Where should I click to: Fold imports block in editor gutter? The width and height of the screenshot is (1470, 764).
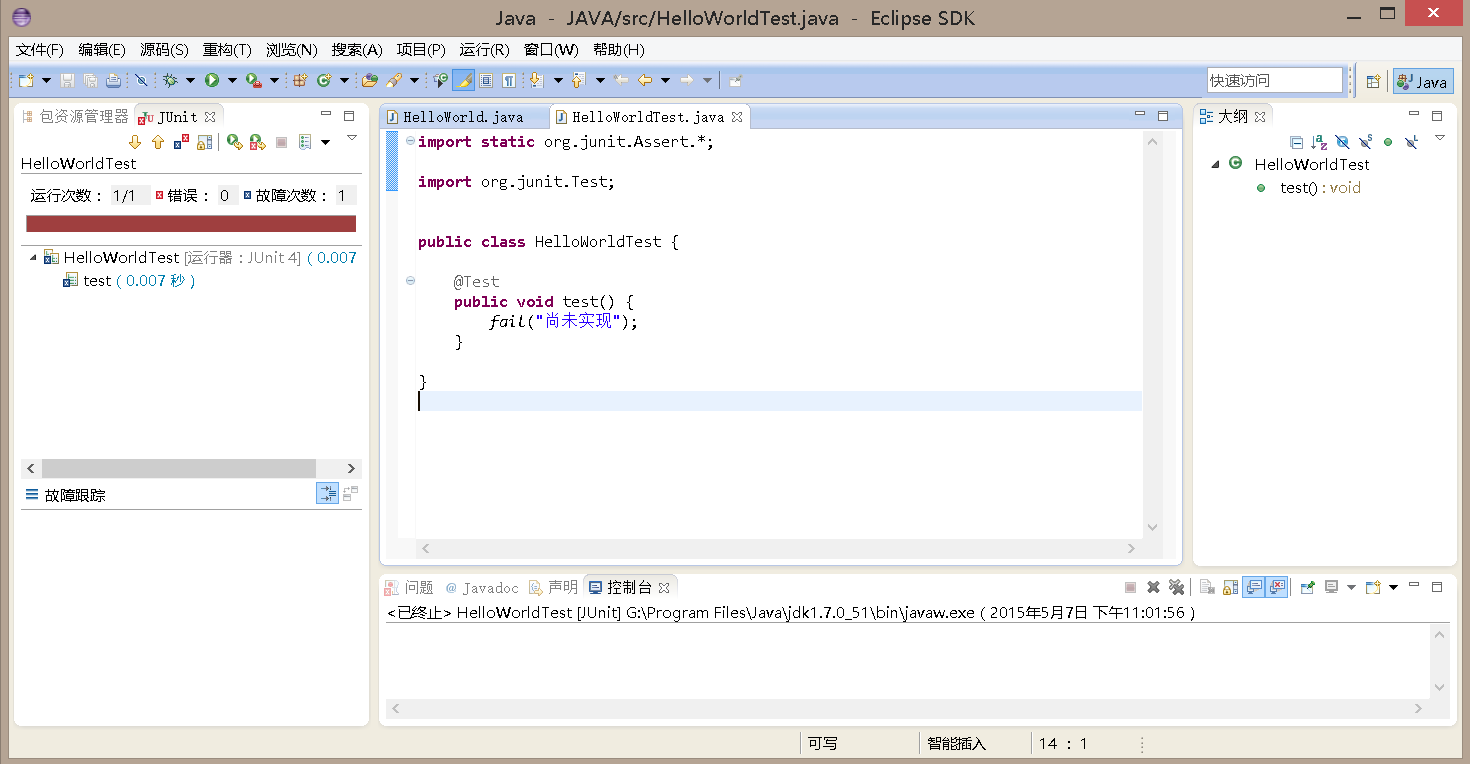tap(410, 141)
